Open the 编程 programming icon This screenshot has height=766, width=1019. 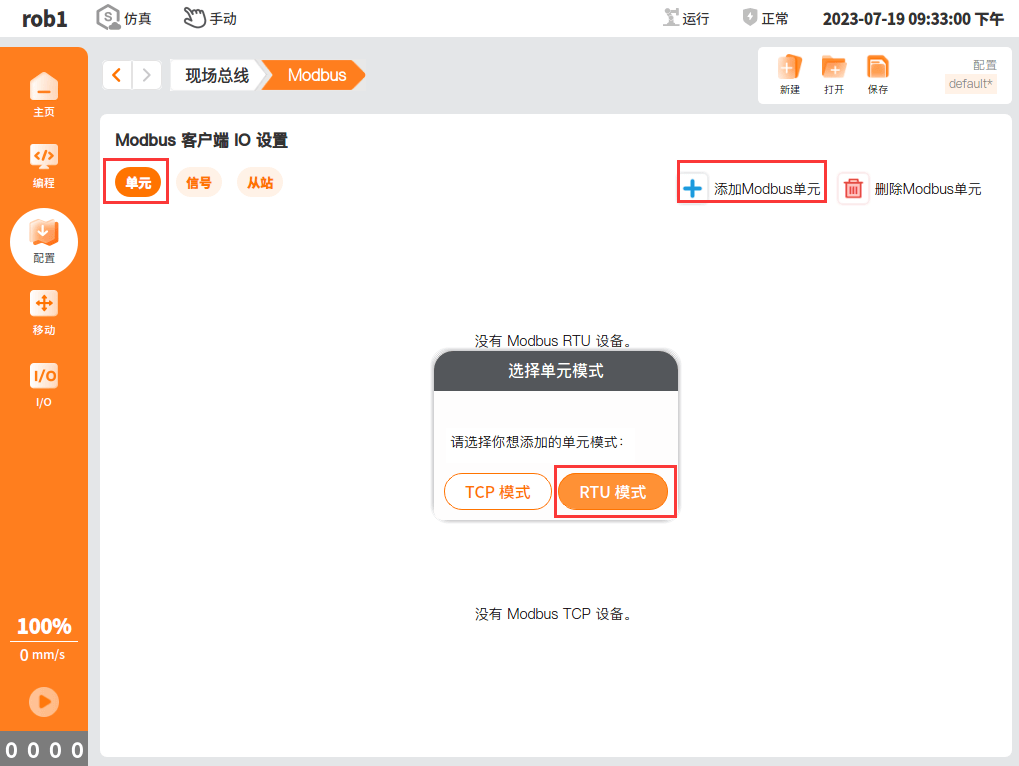(44, 166)
